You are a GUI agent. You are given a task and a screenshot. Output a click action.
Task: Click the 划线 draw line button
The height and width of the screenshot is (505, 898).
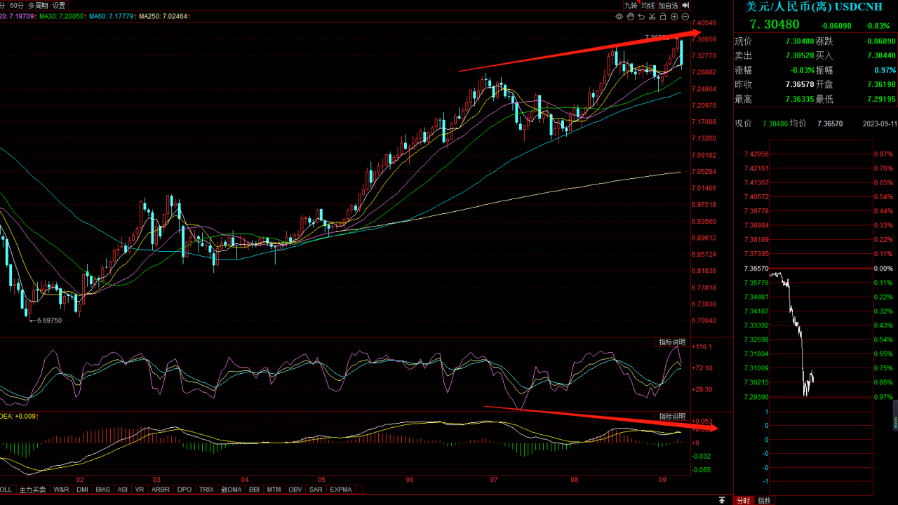pyautogui.click(x=648, y=5)
